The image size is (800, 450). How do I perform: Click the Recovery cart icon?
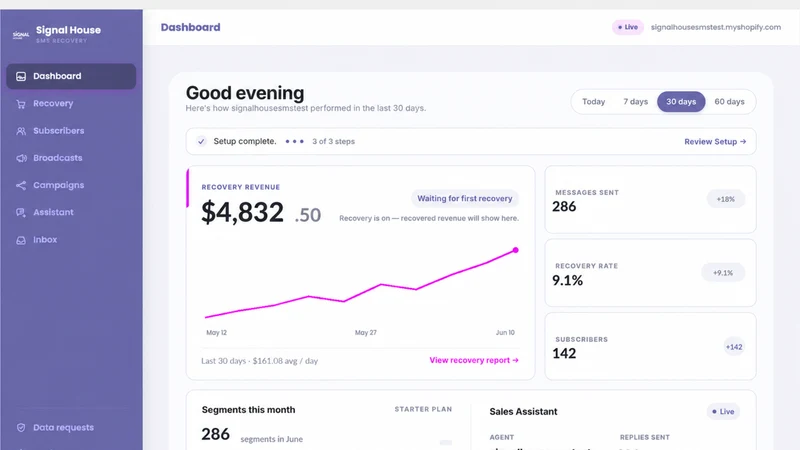[21, 104]
